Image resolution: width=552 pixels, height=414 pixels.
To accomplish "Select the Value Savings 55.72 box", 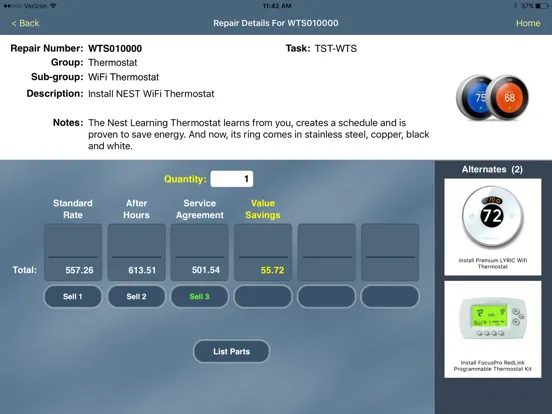I will 263,252.
